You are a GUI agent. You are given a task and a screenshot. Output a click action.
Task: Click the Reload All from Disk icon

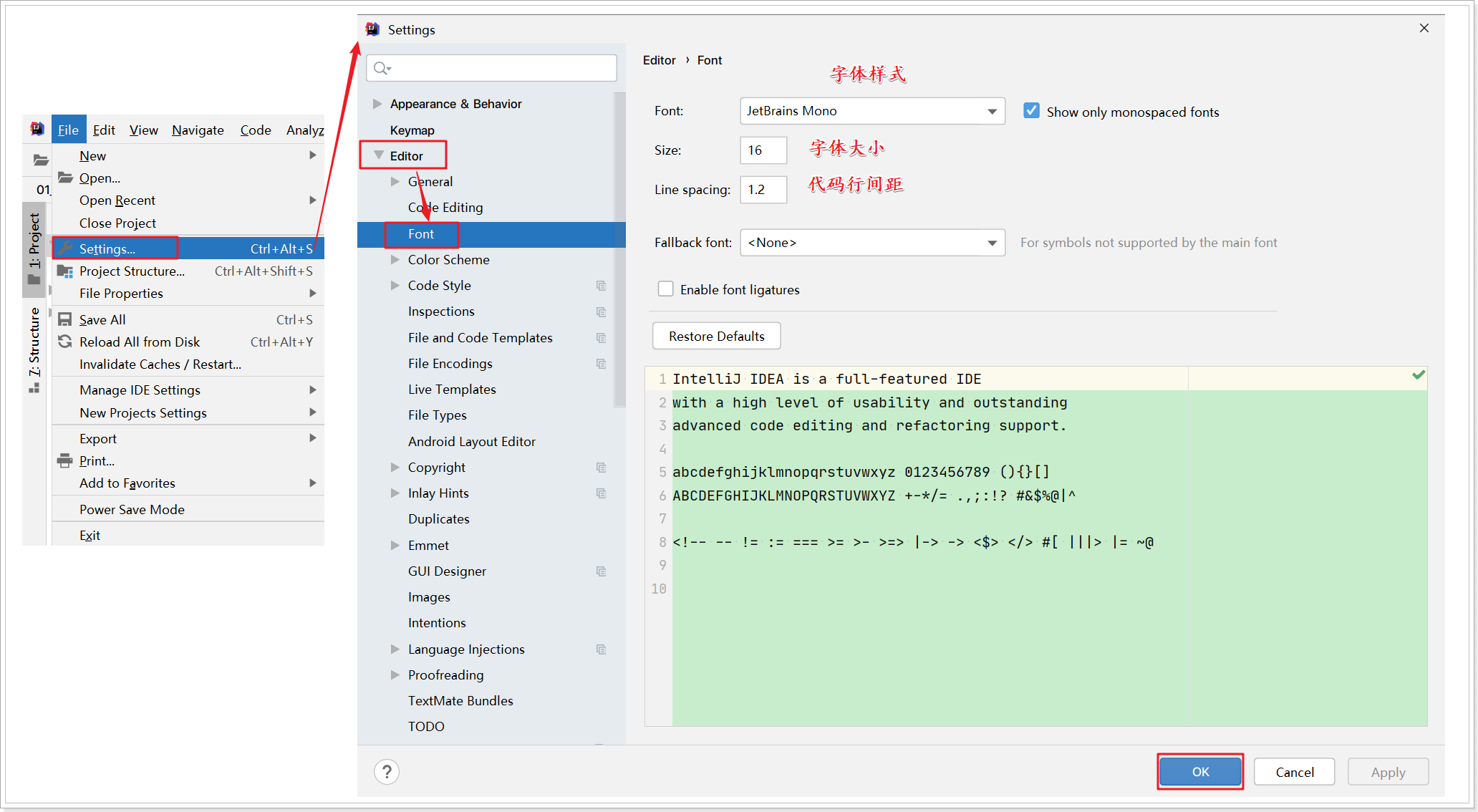[65, 342]
